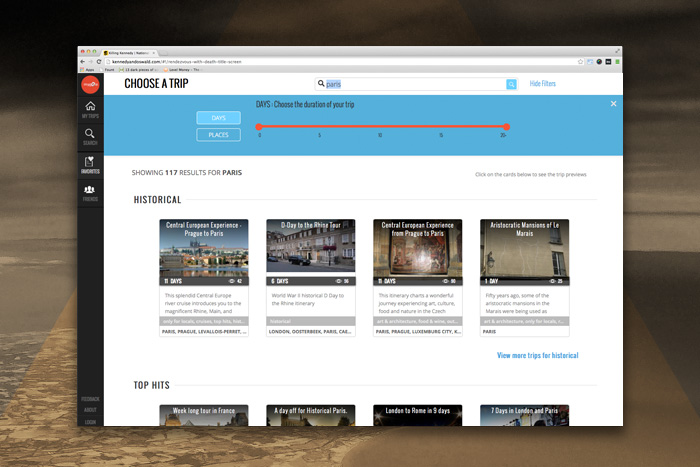Click the views eye icon on D-Day card
The width and height of the screenshot is (700, 467).
[x=338, y=281]
